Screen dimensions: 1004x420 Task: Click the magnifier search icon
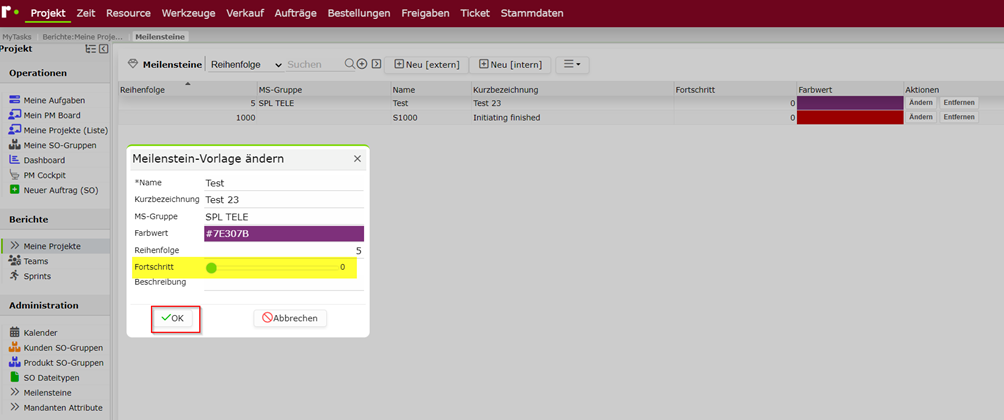(350, 64)
